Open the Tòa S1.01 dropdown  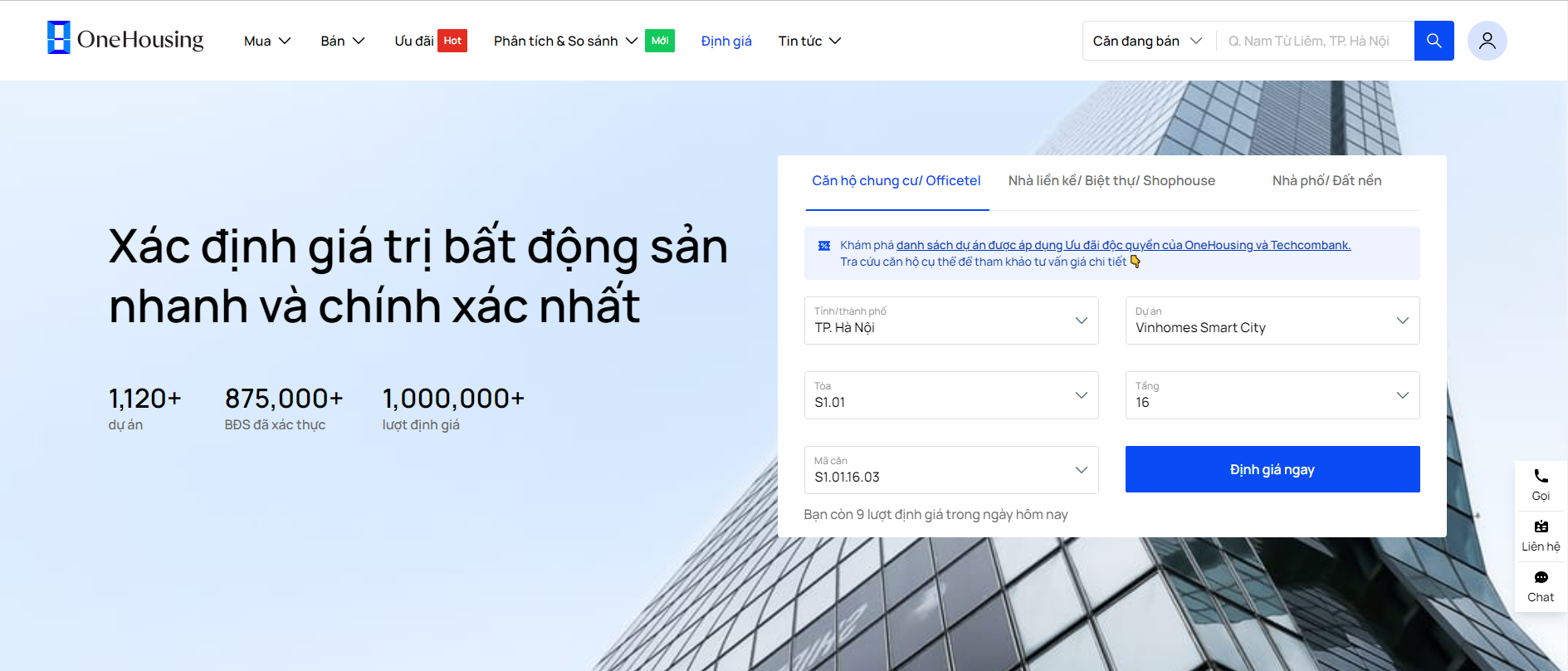pyautogui.click(x=951, y=395)
